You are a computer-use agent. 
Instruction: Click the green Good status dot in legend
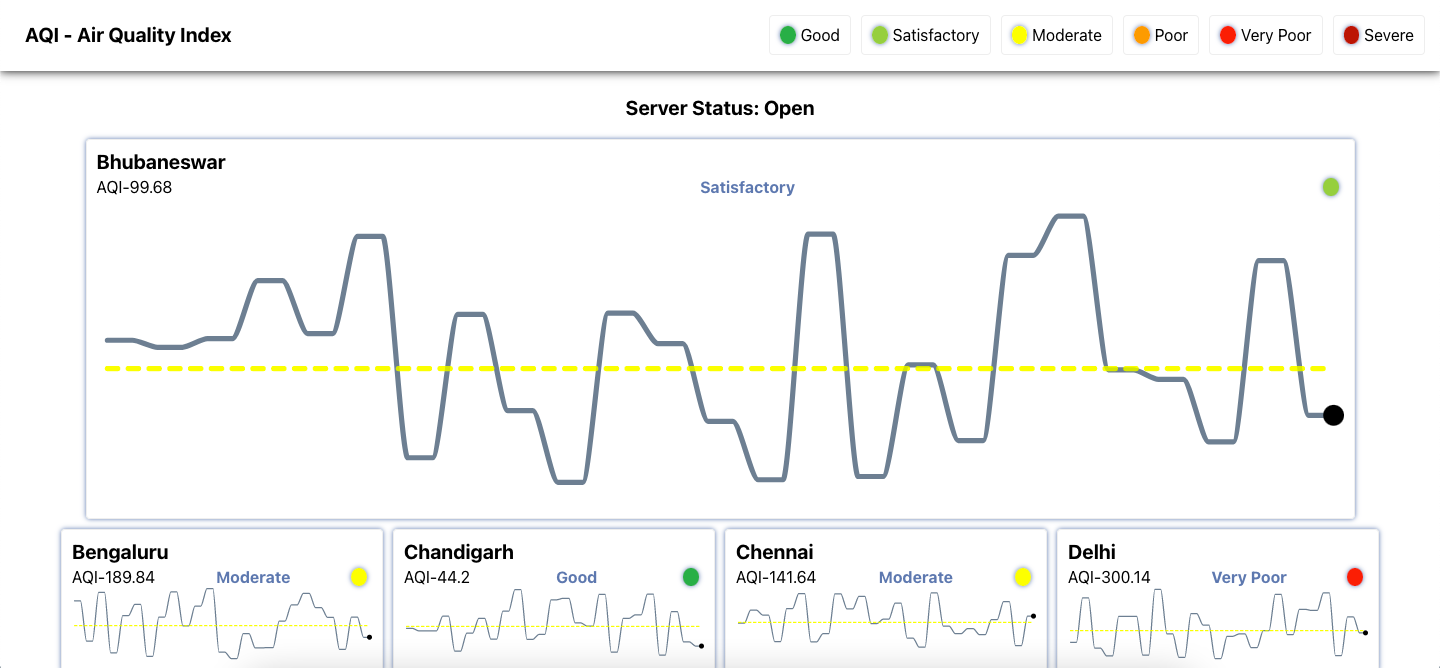(787, 34)
